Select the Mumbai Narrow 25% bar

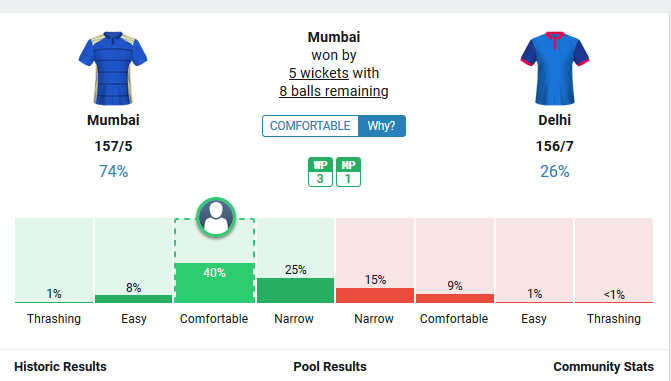(295, 260)
